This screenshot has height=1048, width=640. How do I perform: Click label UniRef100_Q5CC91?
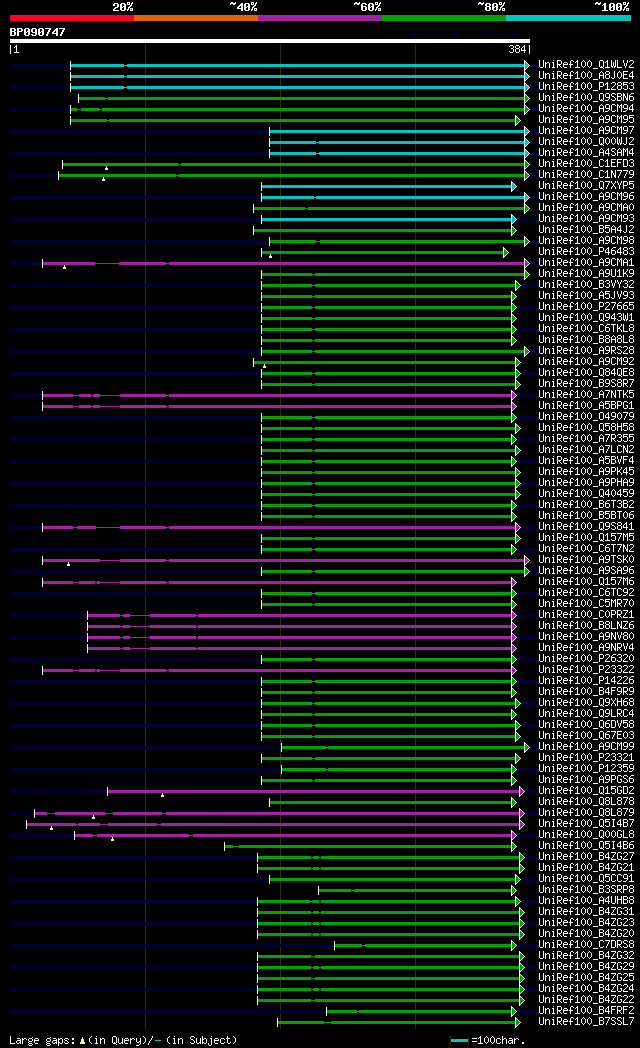click(586, 879)
